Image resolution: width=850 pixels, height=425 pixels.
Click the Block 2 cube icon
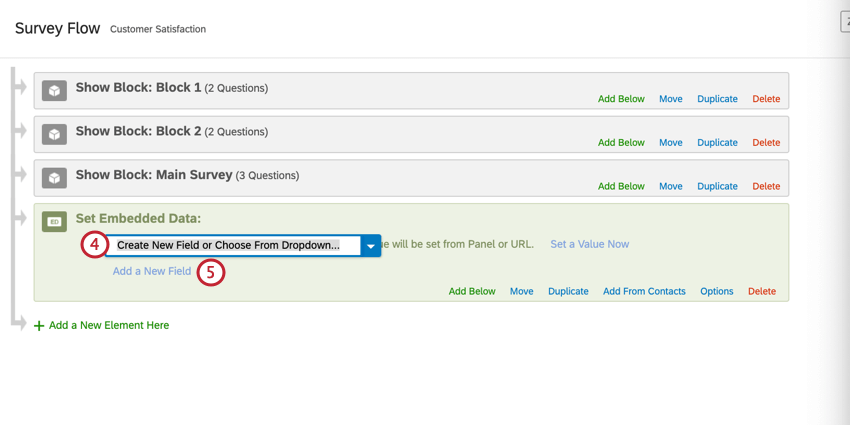click(54, 134)
